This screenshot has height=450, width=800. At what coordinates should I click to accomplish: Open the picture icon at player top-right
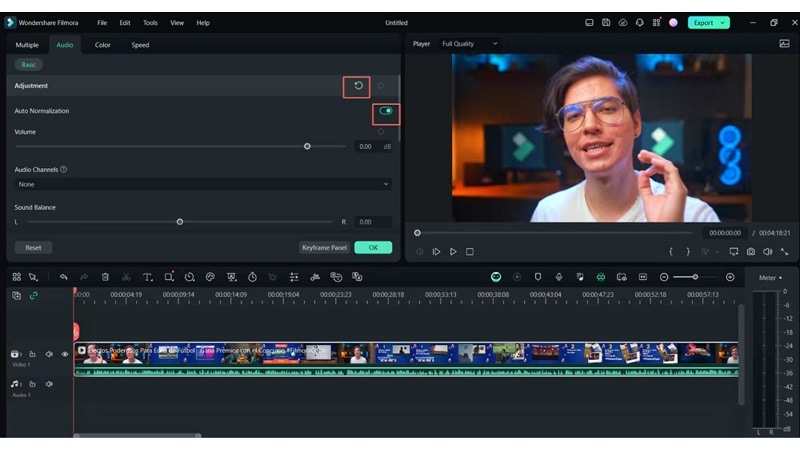pos(784,44)
